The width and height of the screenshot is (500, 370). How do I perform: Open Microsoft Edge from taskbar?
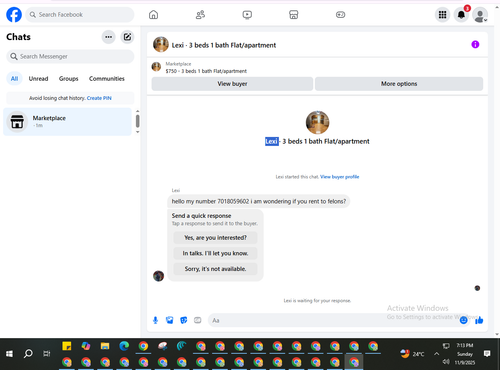pos(124,346)
